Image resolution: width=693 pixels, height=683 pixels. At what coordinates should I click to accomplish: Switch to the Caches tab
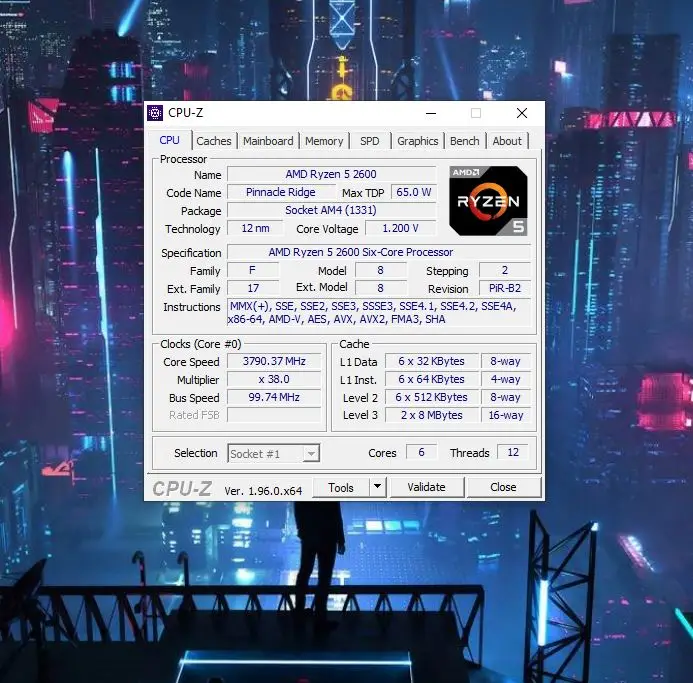click(214, 141)
